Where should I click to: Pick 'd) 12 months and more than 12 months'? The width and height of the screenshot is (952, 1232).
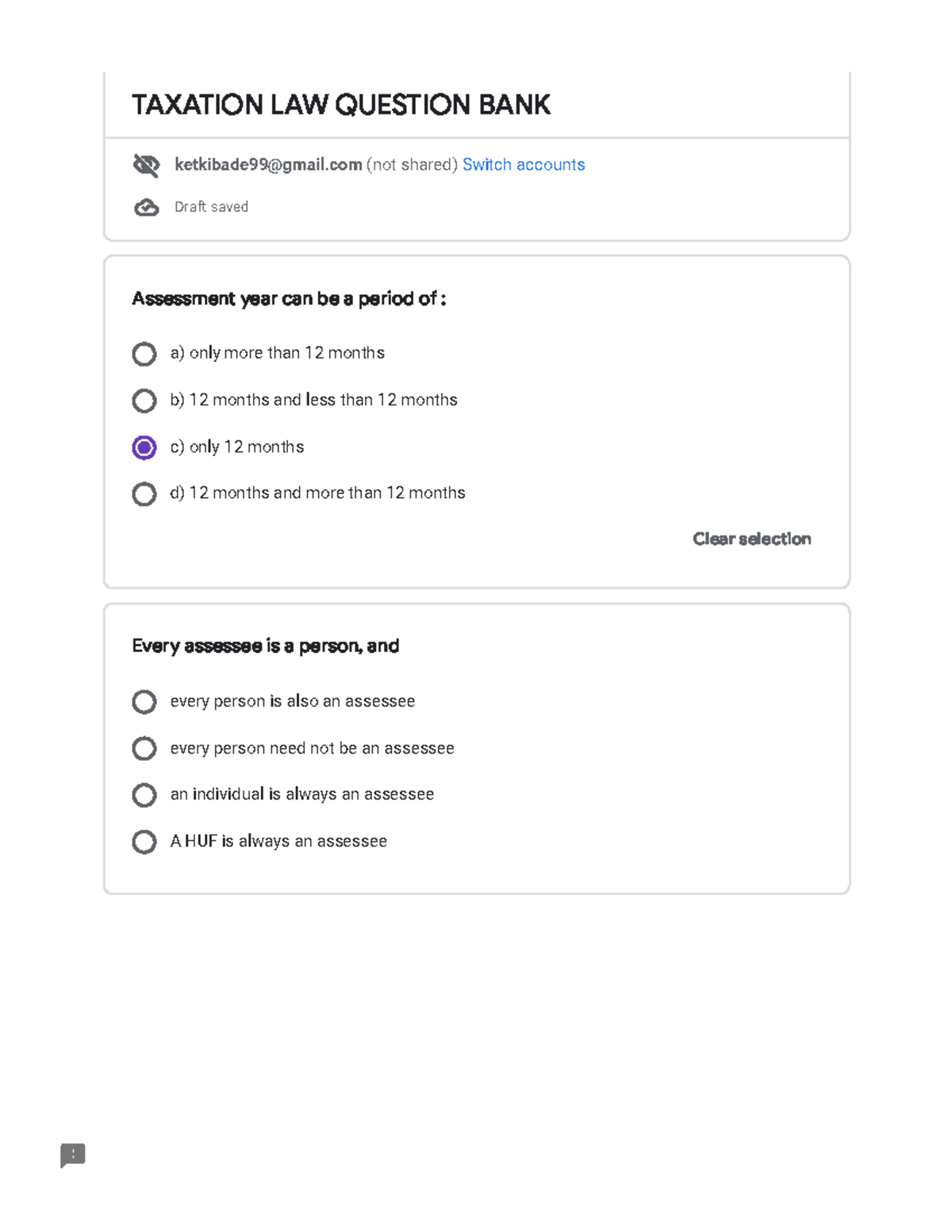pos(144,494)
